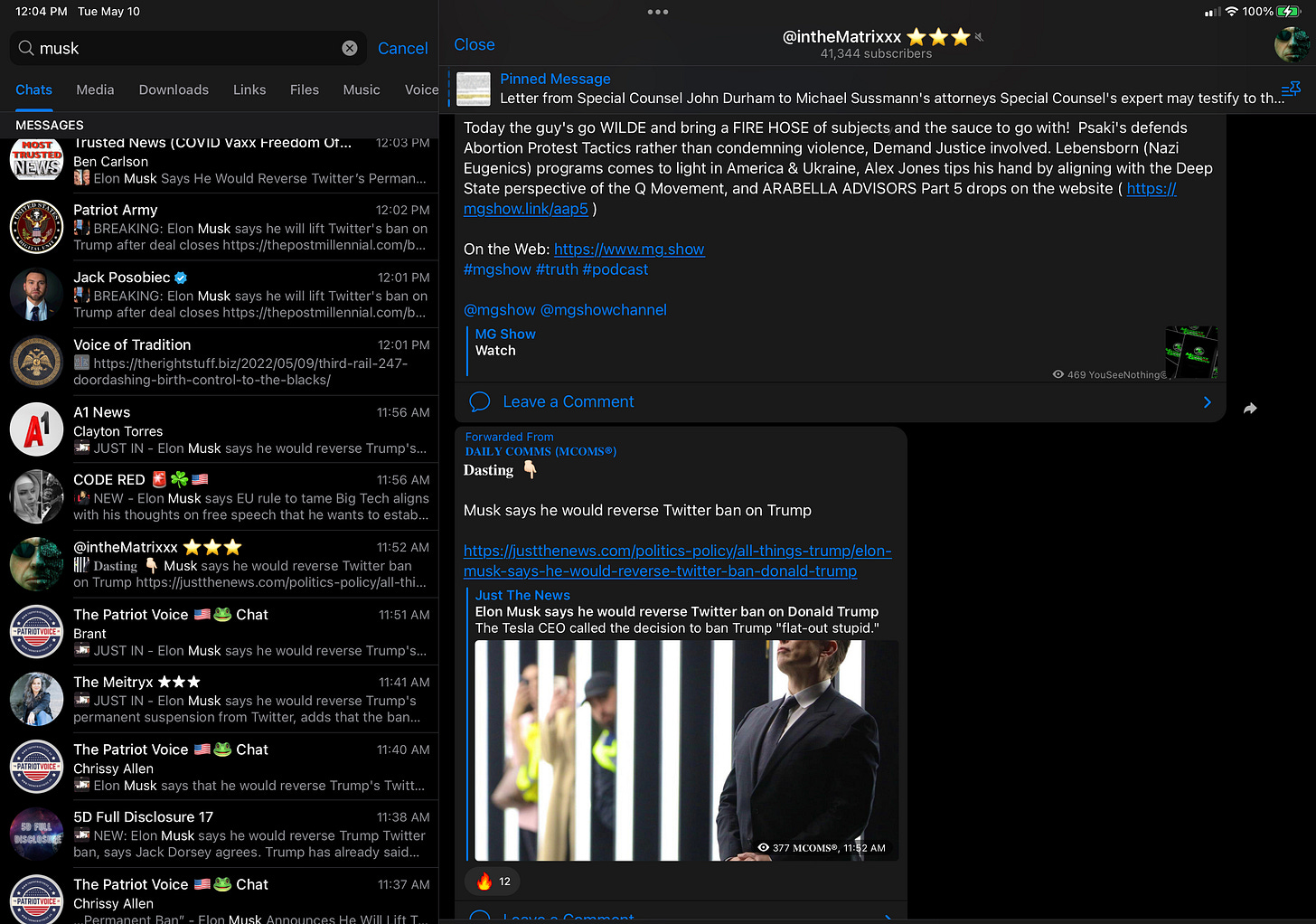Open the Just The News preview title
Image resolution: width=1316 pixels, height=924 pixels.
tap(677, 612)
